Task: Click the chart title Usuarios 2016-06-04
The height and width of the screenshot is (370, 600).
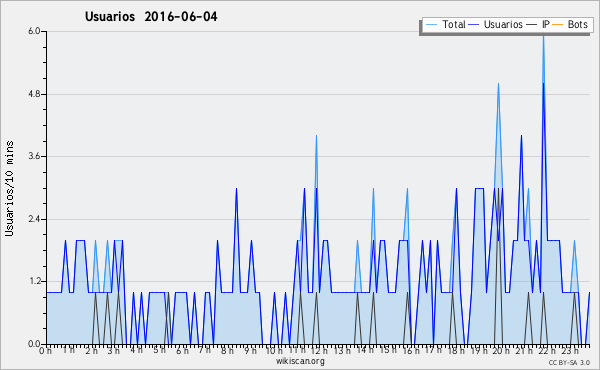Action: (151, 16)
